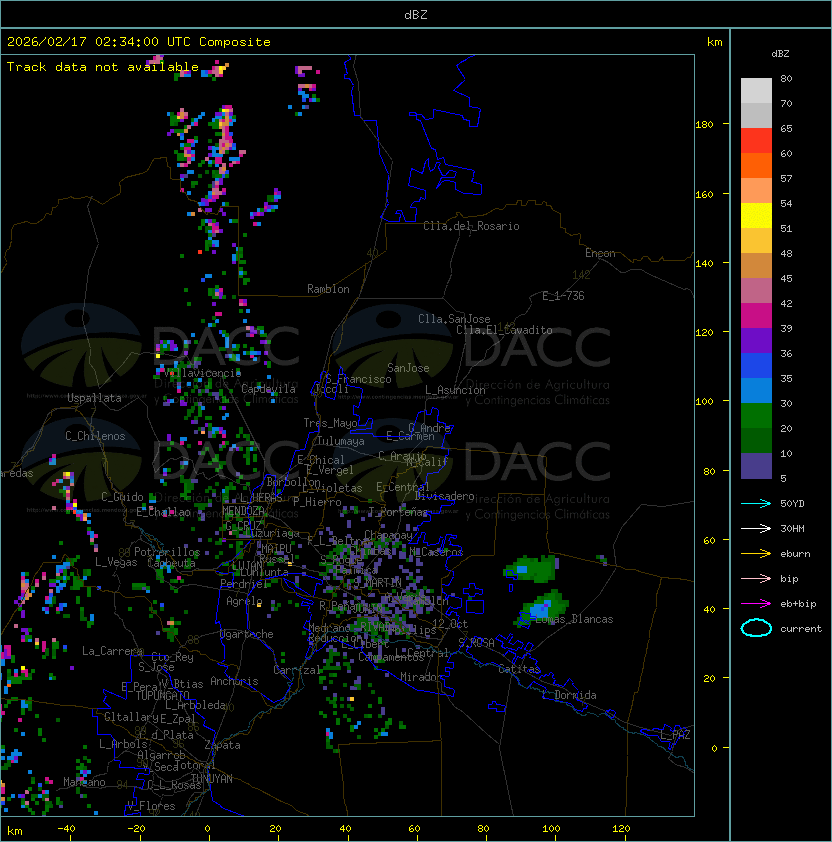The height and width of the screenshot is (842, 832).
Task: Click the cyan 50YD arrow icon
Action: (756, 503)
